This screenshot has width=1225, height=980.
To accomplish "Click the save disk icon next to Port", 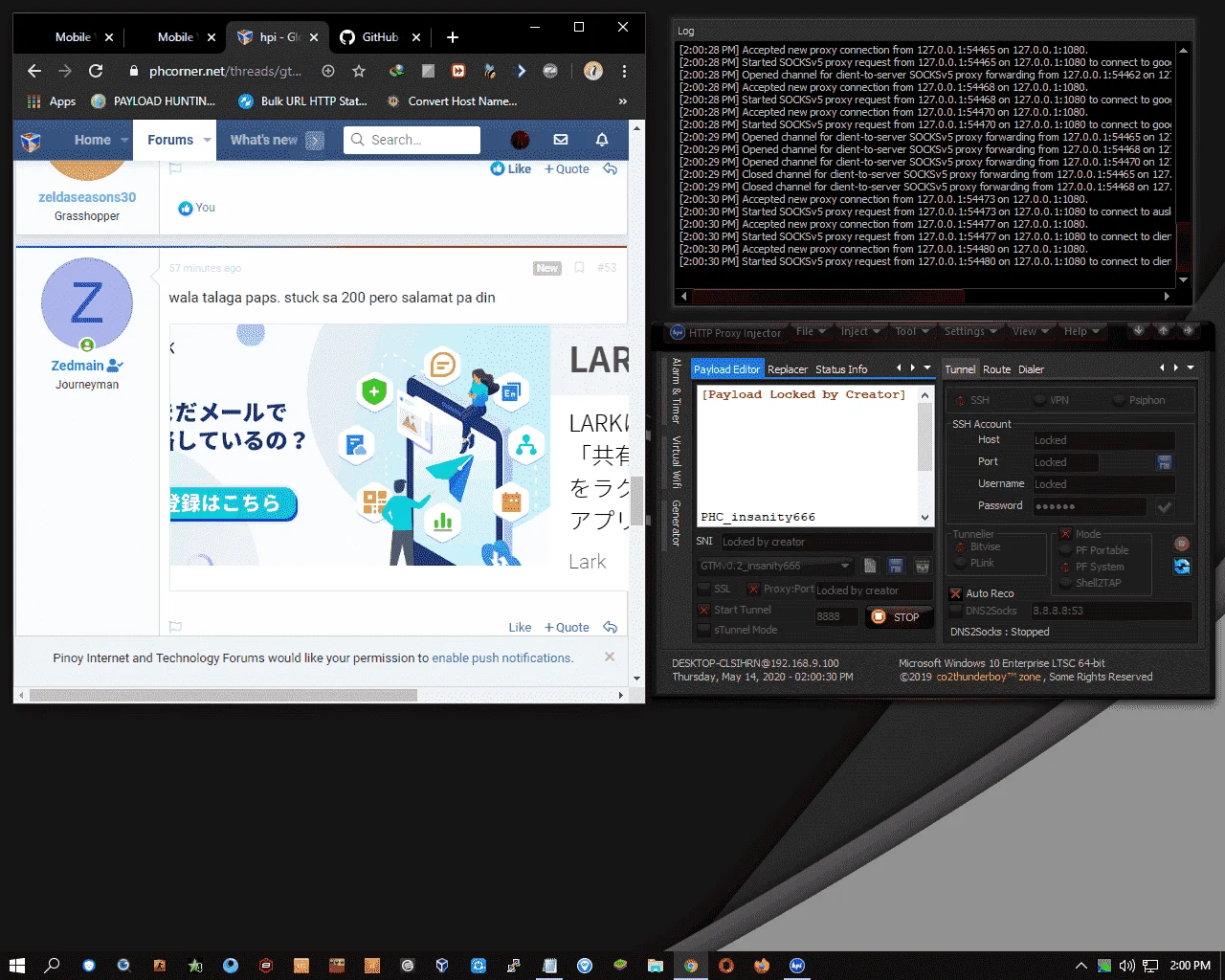I will point(1165,462).
